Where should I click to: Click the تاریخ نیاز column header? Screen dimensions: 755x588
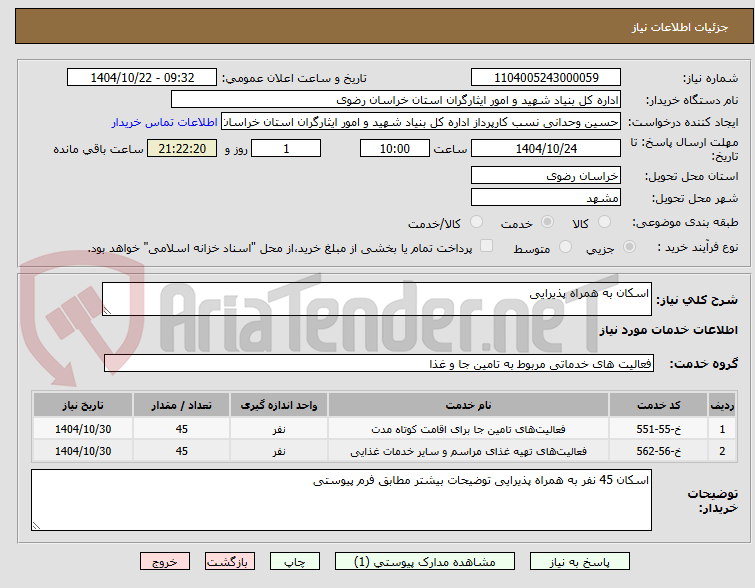click(x=83, y=405)
